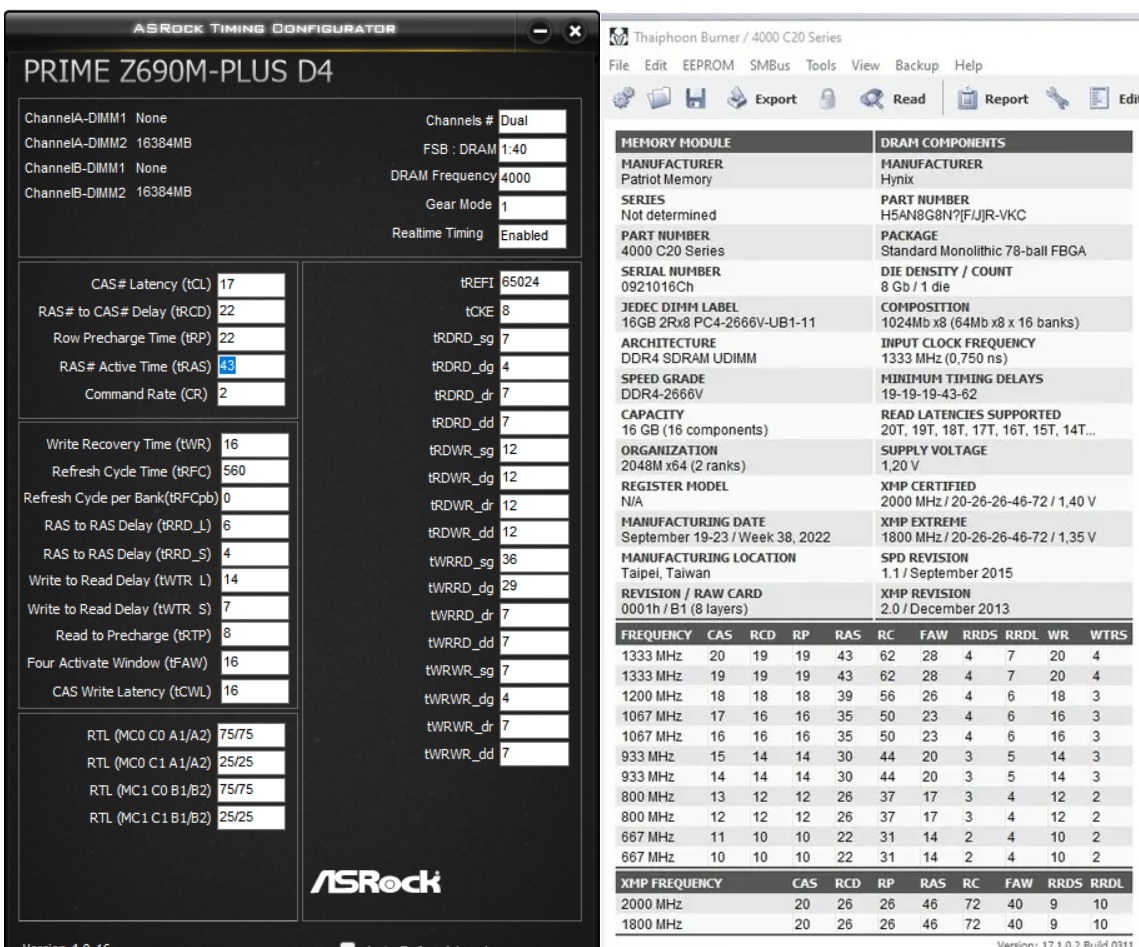Save the dump with the floppy disk icon
1139x947 pixels.
pos(696,98)
